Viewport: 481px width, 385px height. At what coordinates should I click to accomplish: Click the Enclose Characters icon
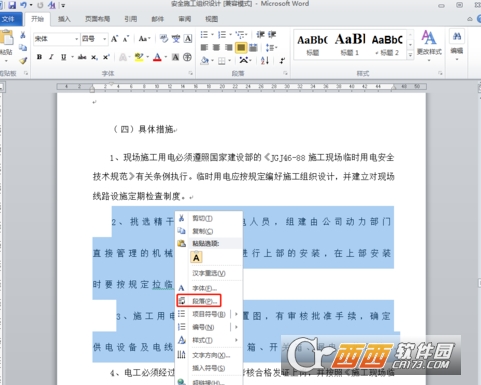[187, 57]
